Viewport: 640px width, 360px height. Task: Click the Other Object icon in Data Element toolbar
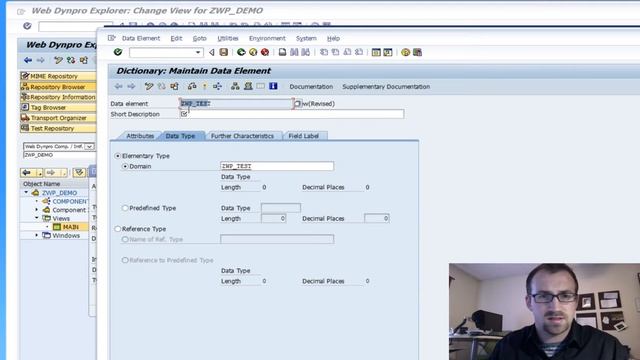click(x=174, y=86)
